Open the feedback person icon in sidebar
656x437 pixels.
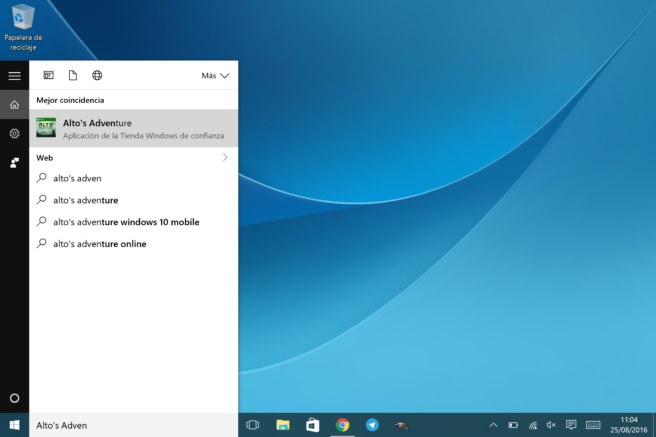pyautogui.click(x=15, y=163)
